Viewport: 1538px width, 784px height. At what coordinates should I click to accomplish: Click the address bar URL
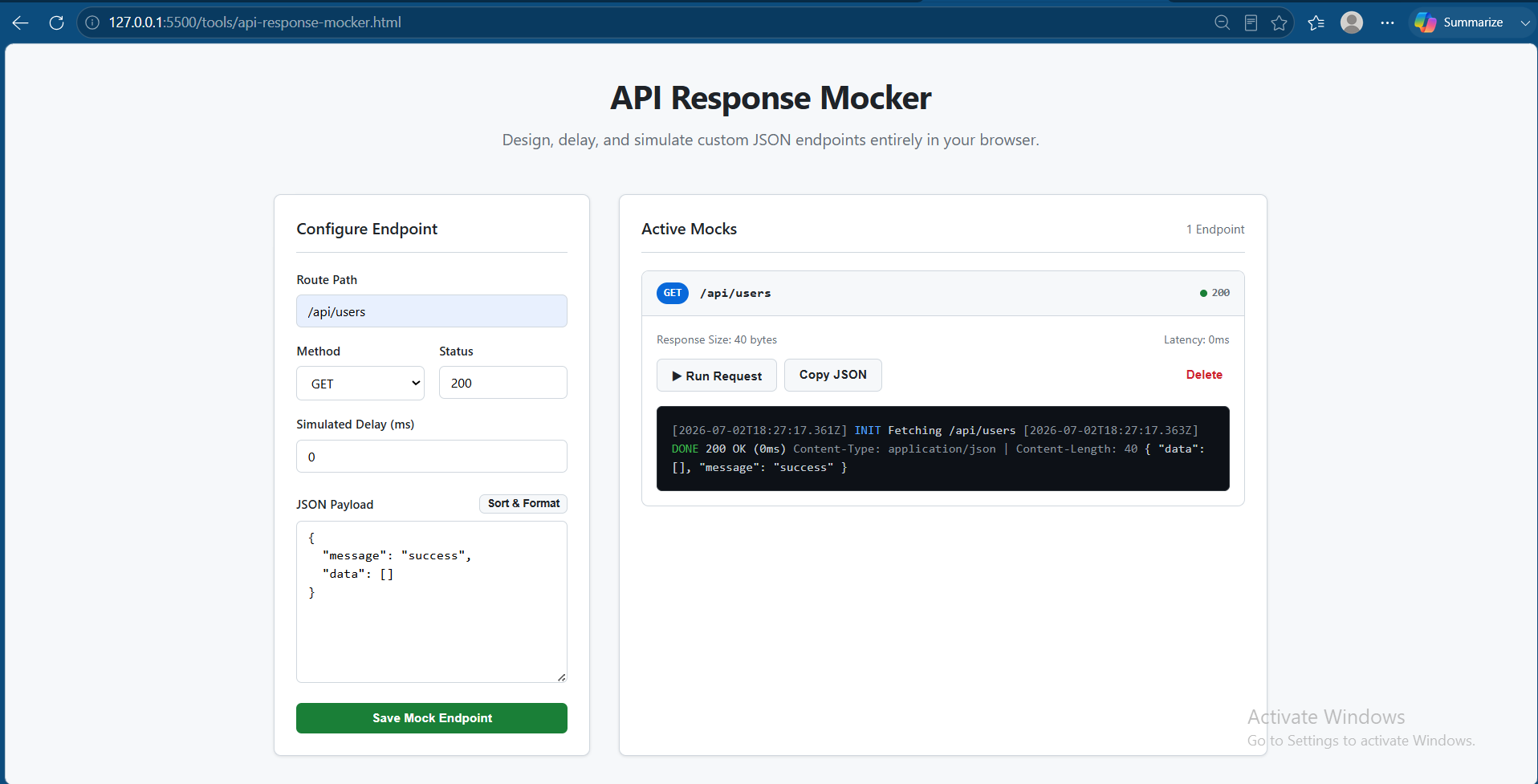pyautogui.click(x=255, y=22)
